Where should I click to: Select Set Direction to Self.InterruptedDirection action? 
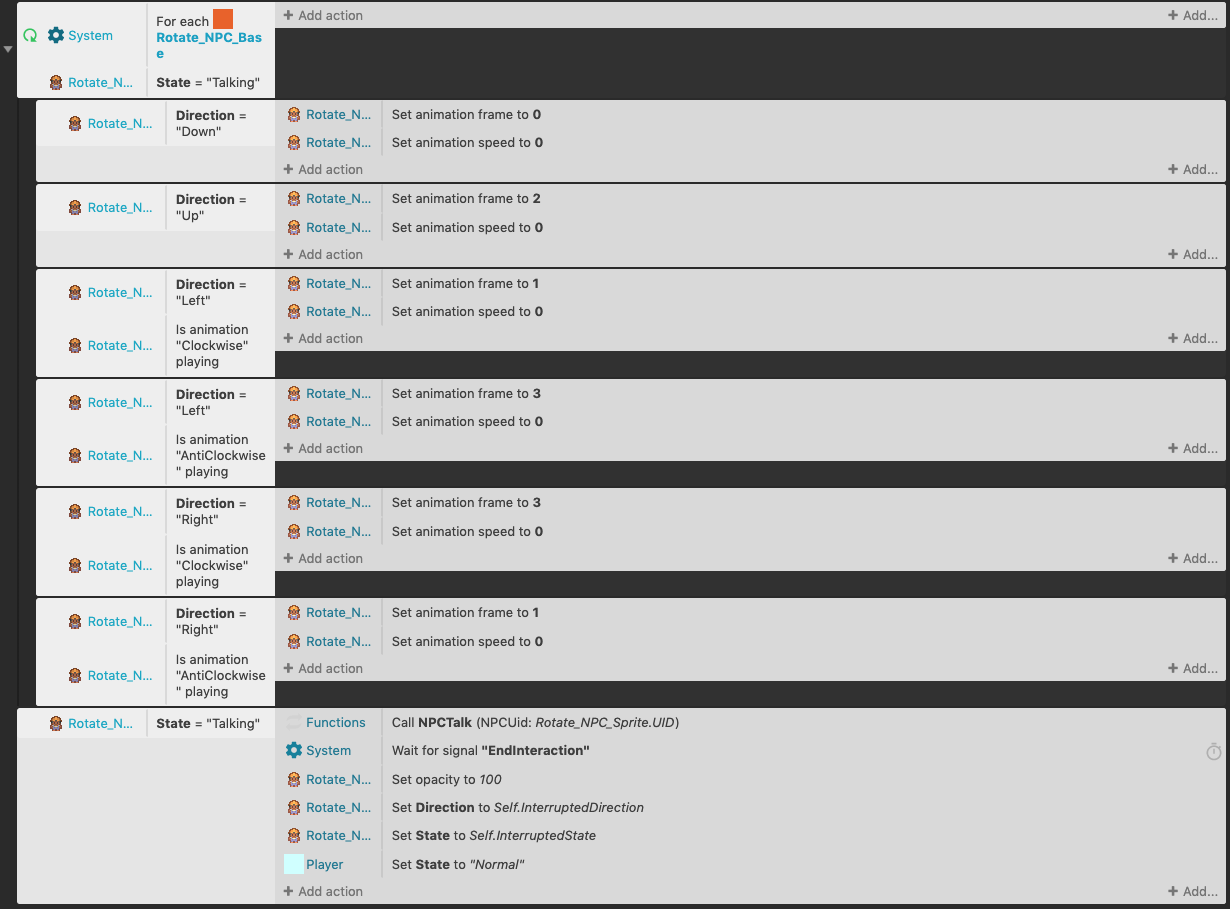pos(517,807)
